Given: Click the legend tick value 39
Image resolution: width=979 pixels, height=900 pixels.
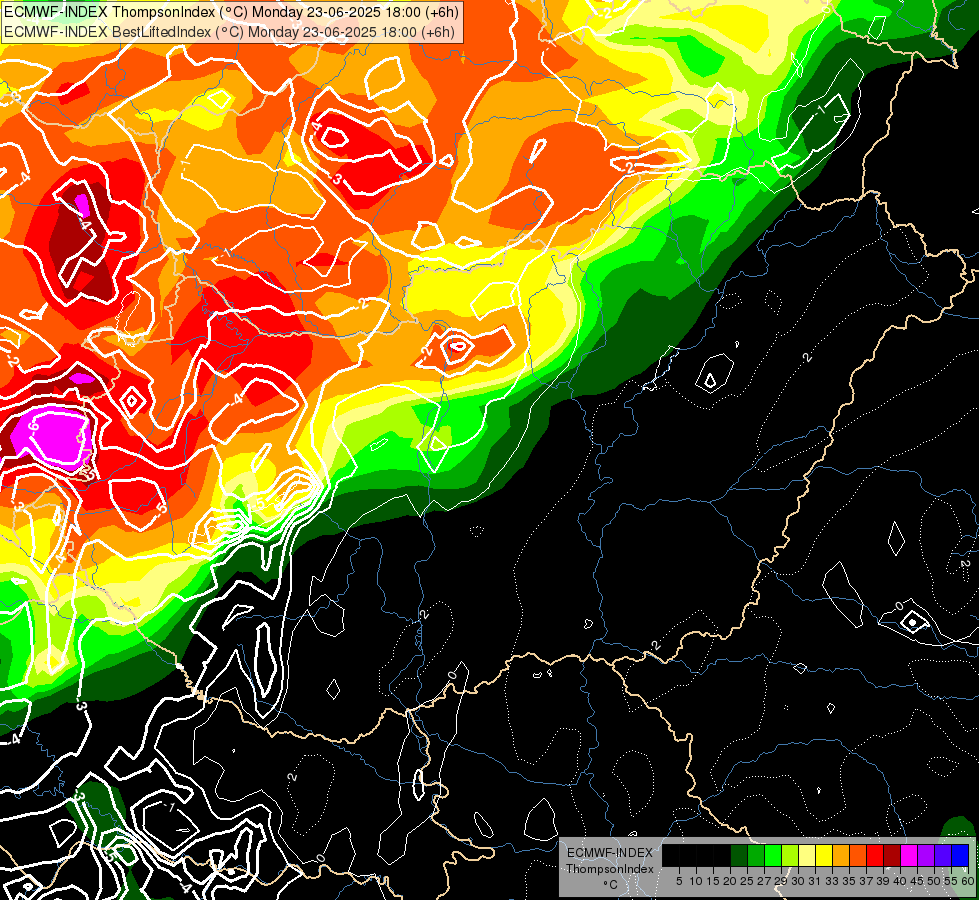Looking at the screenshot, I should [883, 881].
